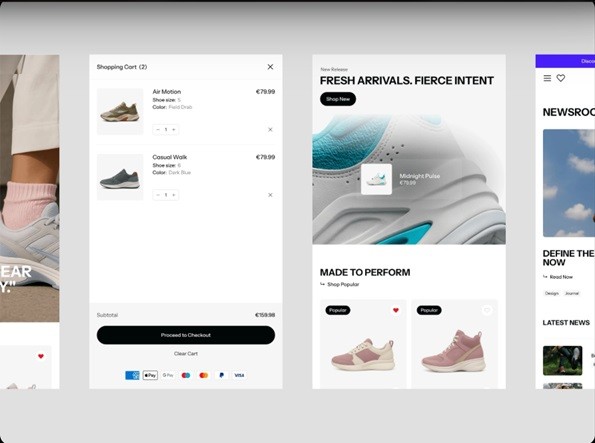Select the American Express payment icon

(132, 375)
